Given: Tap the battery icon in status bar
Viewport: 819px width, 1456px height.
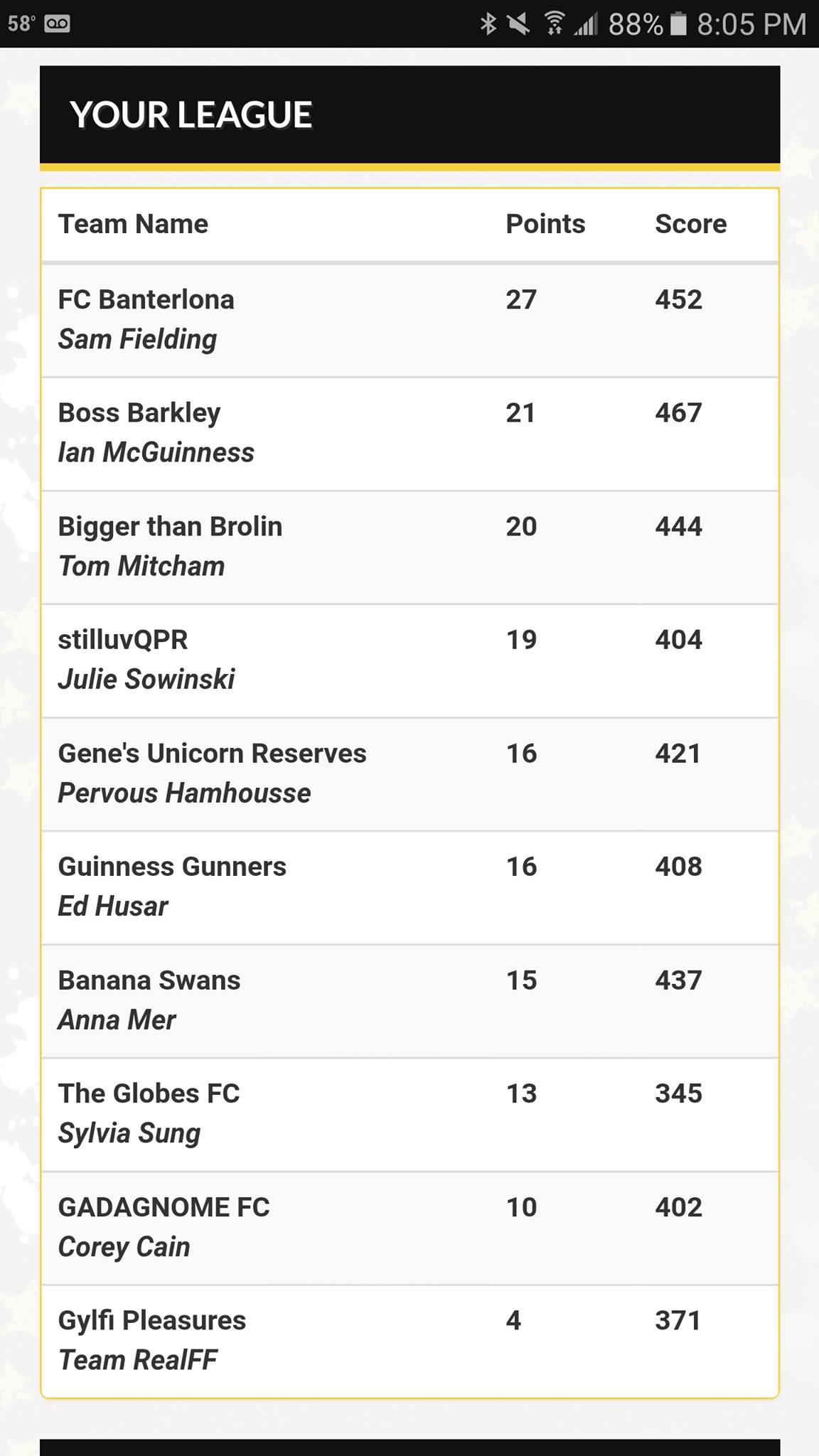Looking at the screenshot, I should 679,24.
